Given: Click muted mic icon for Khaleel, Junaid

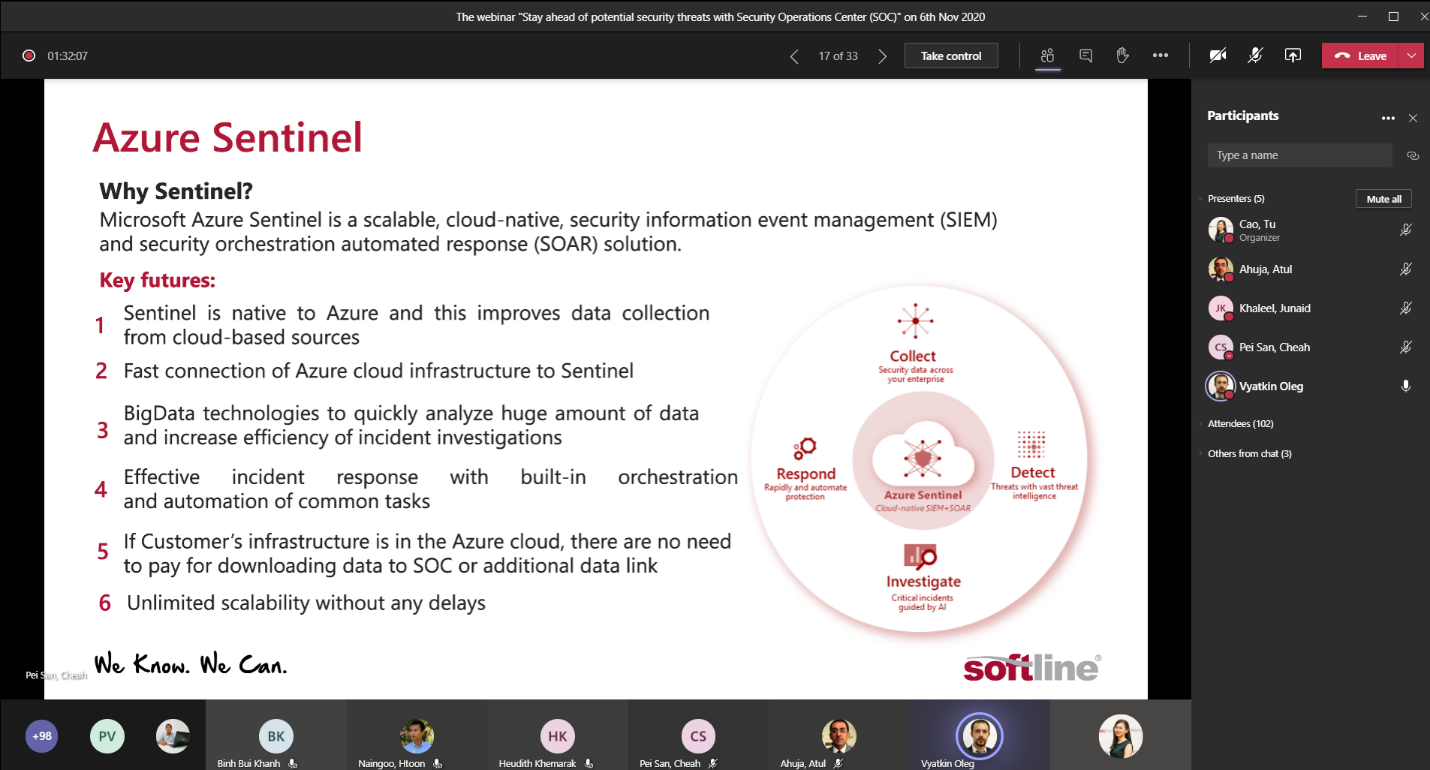Looking at the screenshot, I should pyautogui.click(x=1406, y=308).
